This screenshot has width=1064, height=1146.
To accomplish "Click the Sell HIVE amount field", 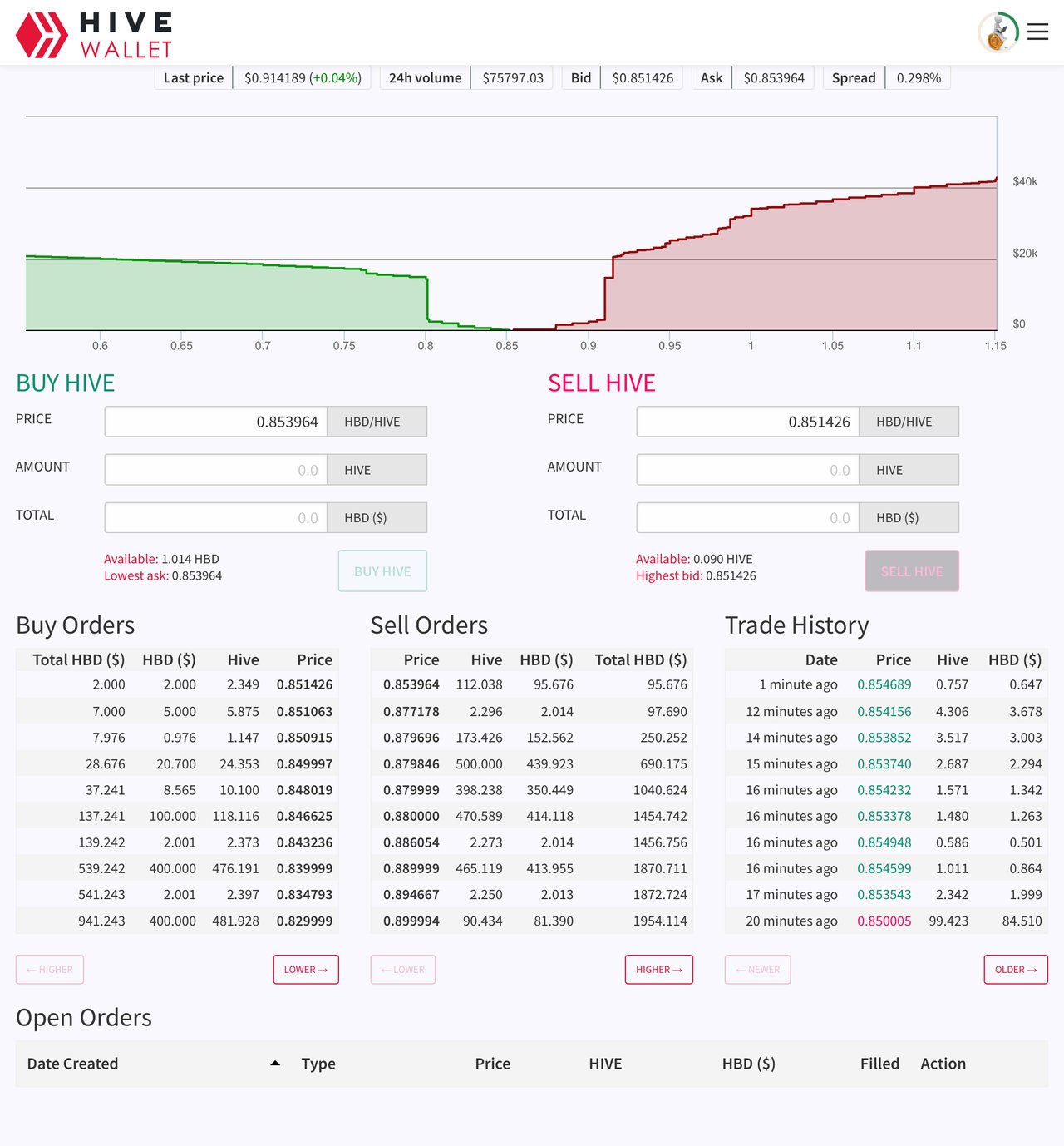I will tap(748, 470).
